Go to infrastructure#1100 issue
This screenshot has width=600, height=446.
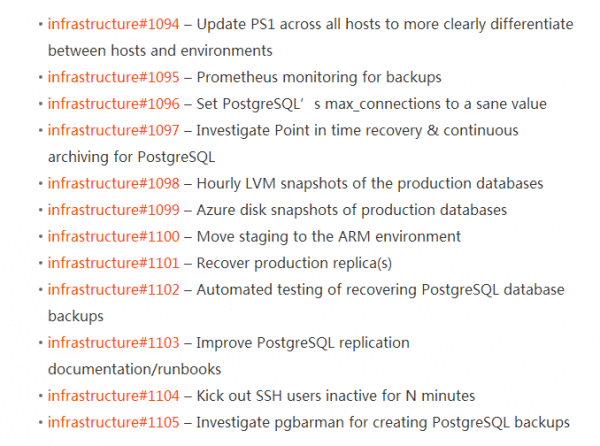point(113,237)
